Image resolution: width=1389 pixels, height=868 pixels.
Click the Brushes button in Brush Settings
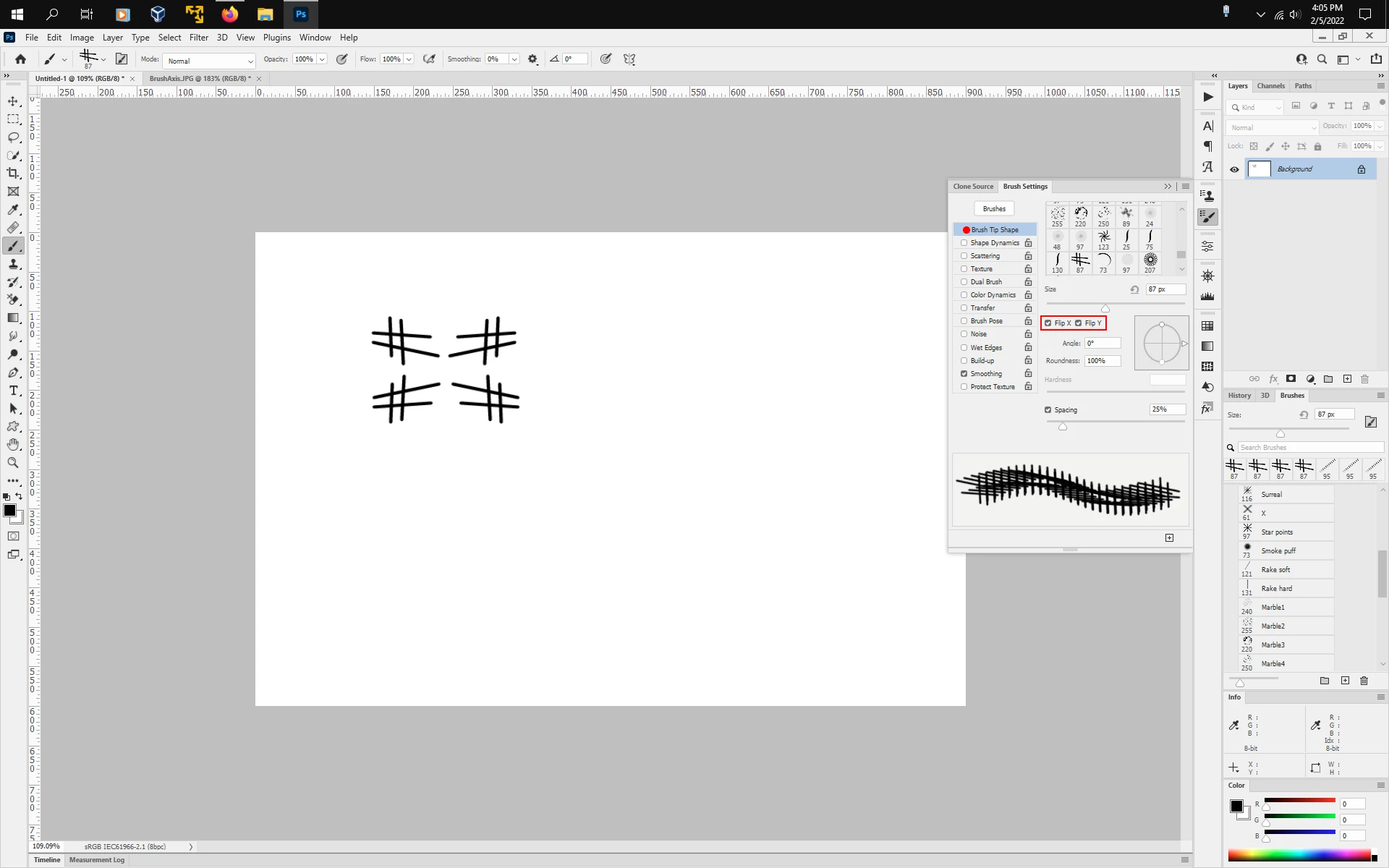994,209
